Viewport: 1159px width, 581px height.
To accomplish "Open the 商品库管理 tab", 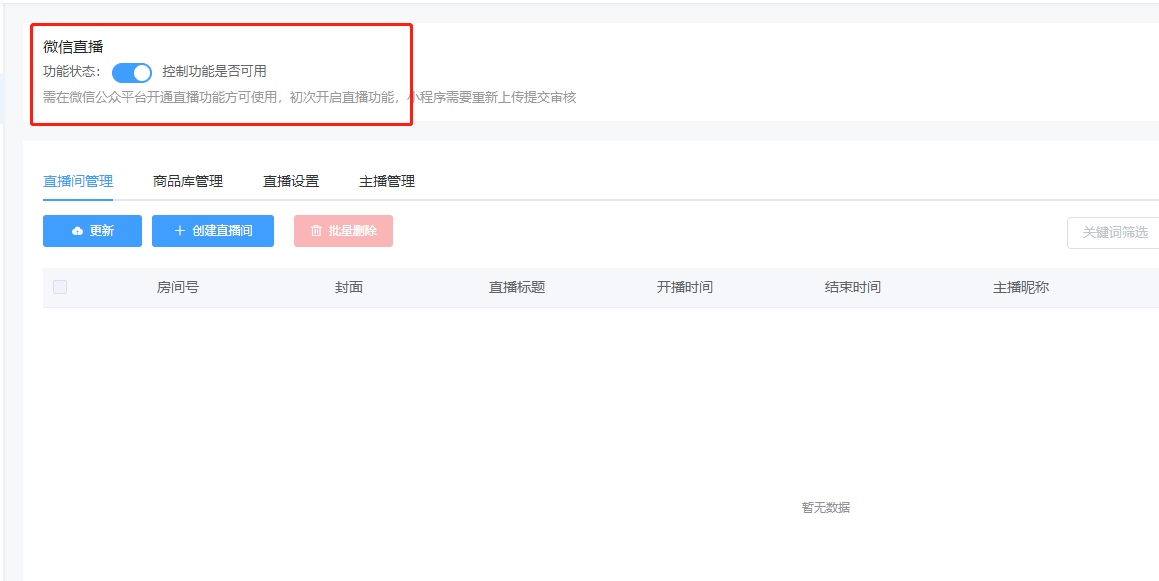I will click(188, 181).
